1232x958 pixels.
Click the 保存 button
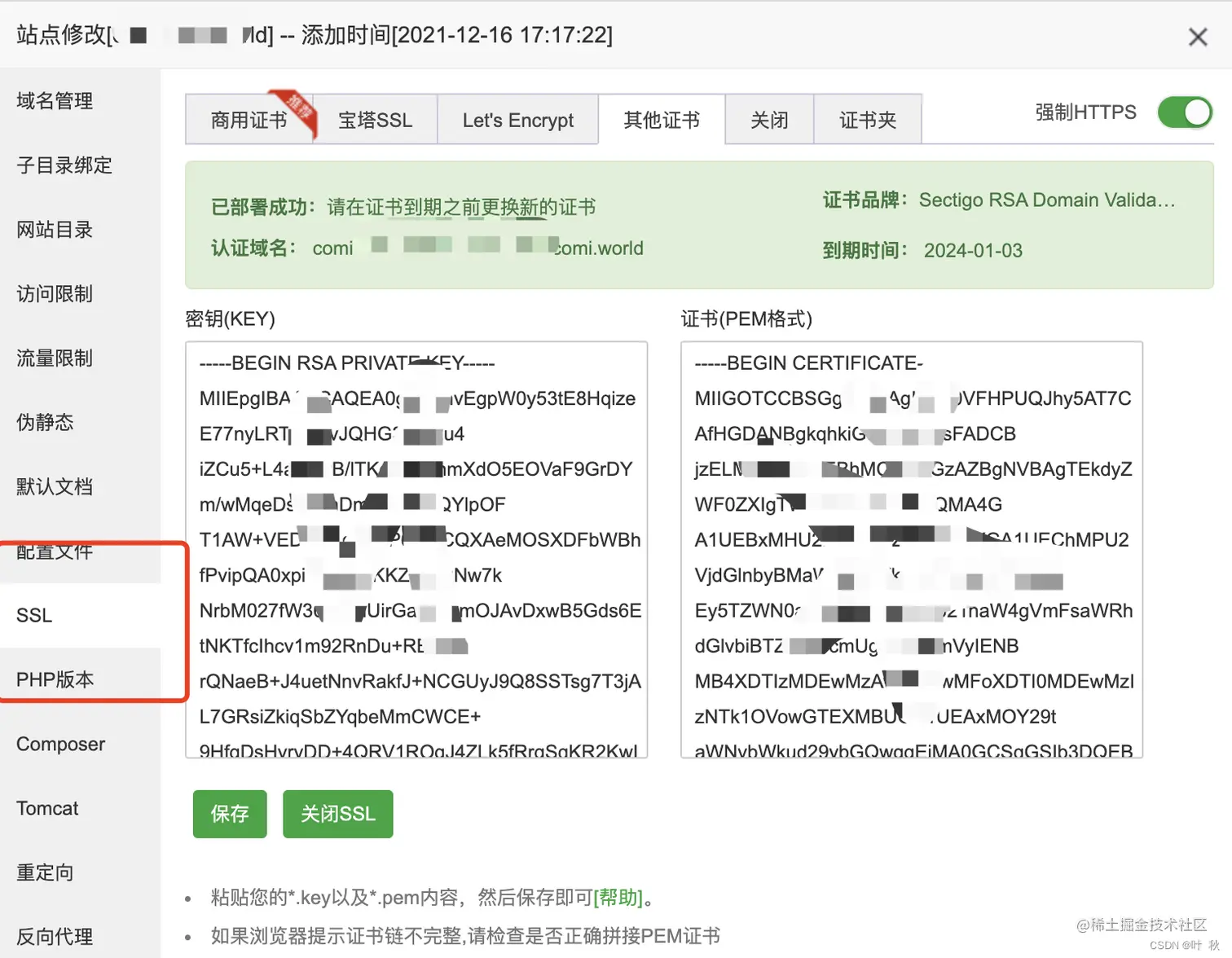tap(230, 814)
